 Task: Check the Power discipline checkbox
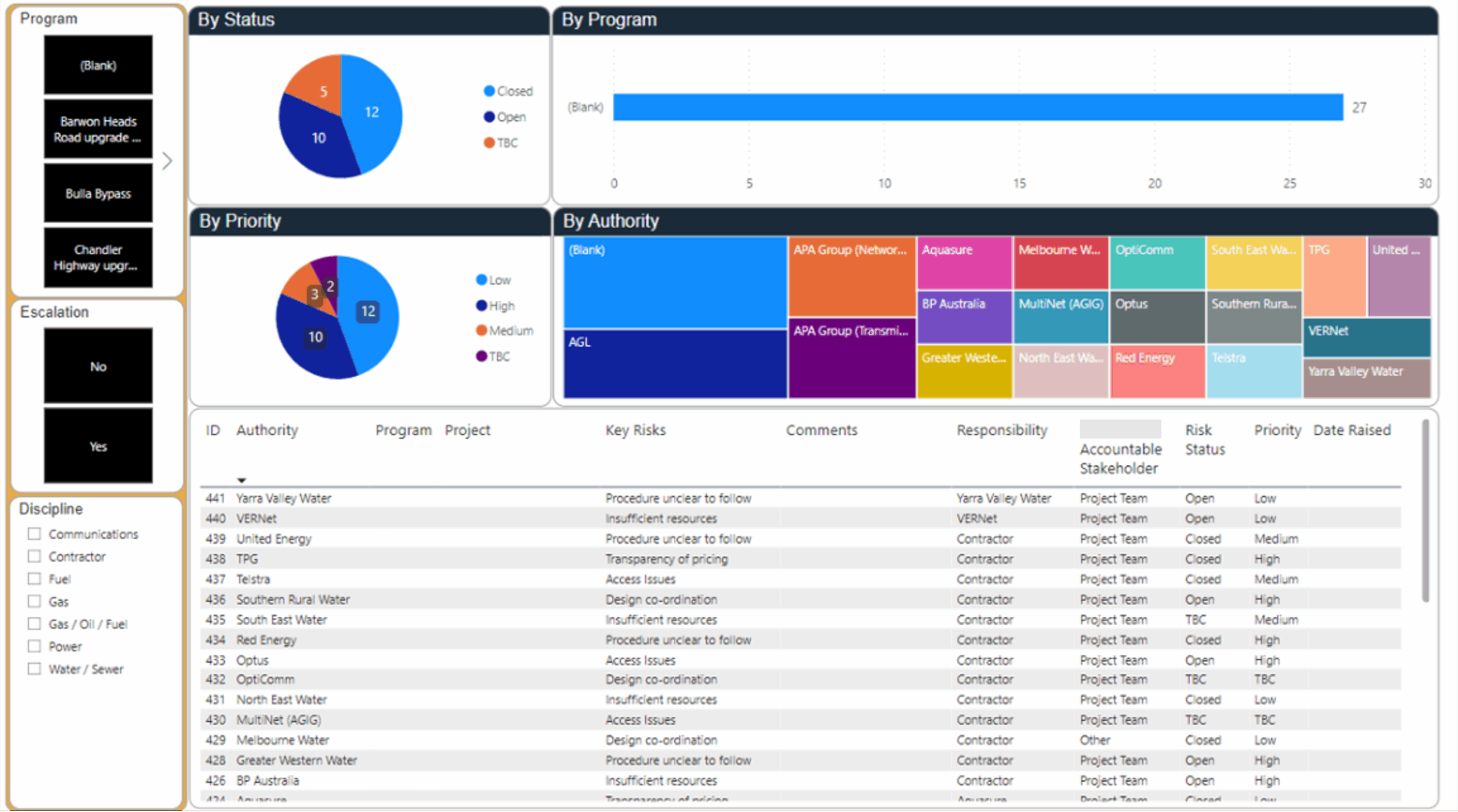coord(35,646)
